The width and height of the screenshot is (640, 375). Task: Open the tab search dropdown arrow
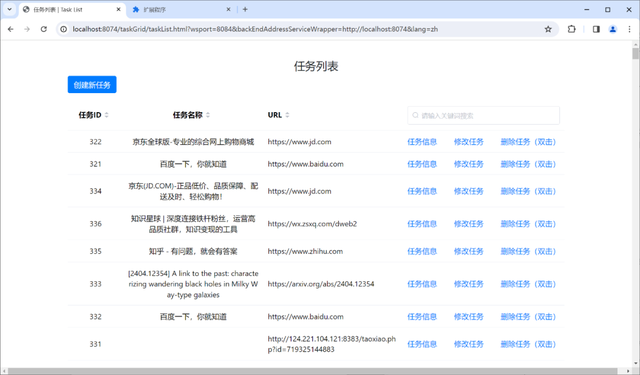pyautogui.click(x=9, y=9)
